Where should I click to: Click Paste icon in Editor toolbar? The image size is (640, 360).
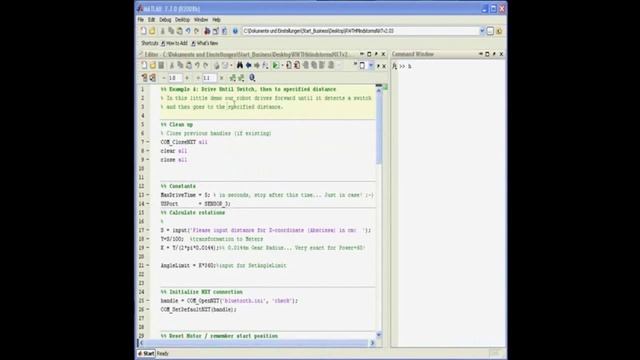pyautogui.click(x=189, y=65)
